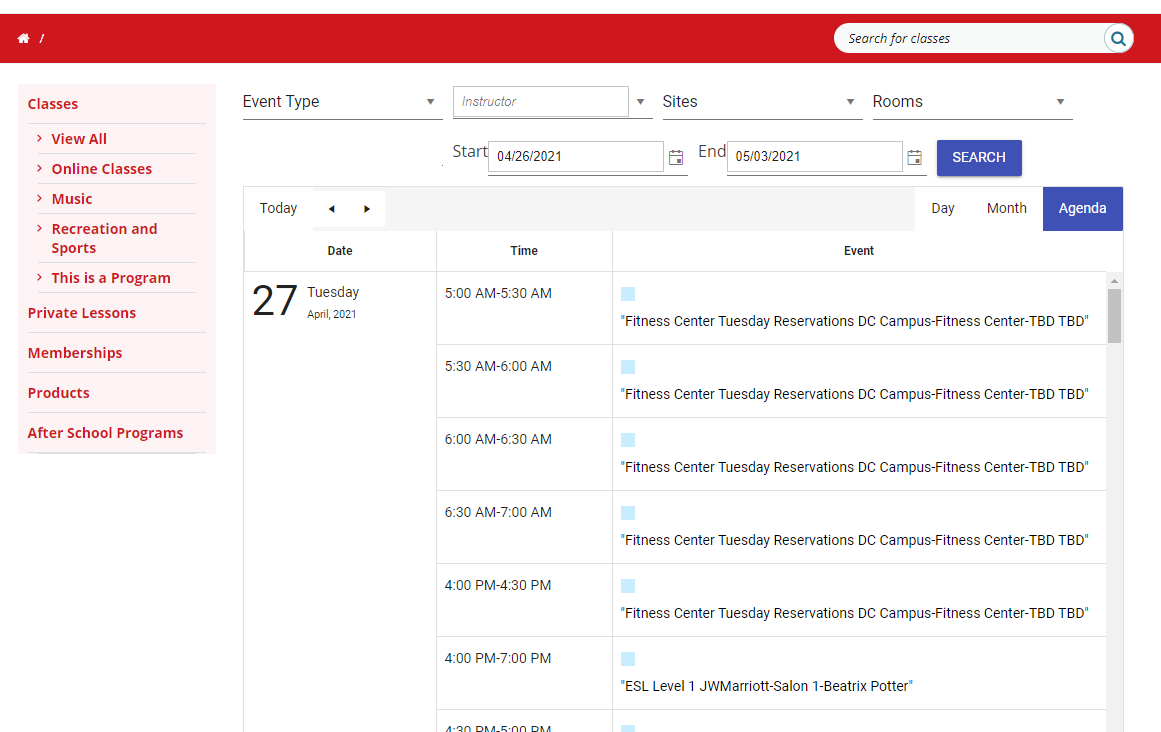Click the agenda vertical scrollbar thumb
The image size is (1161, 732).
pos(1114,316)
